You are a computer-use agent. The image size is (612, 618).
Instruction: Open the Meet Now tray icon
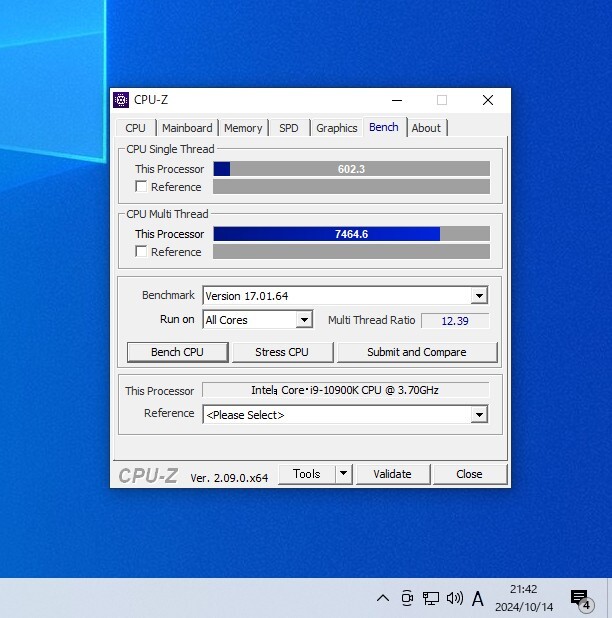[x=407, y=598]
